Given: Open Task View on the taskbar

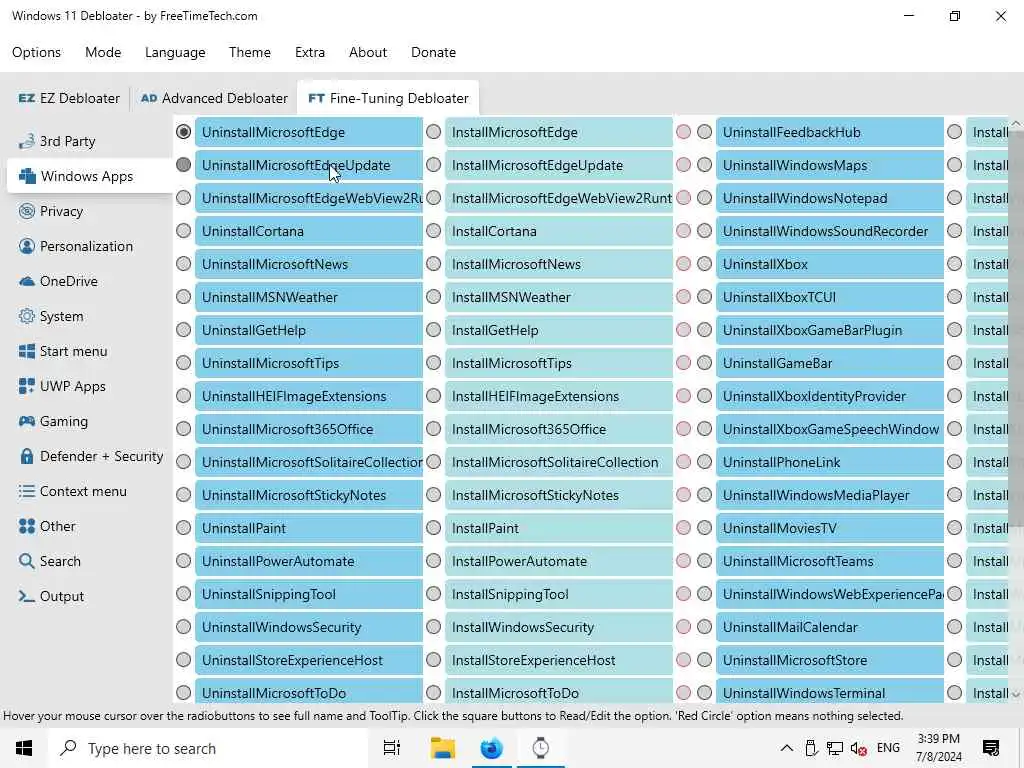Looking at the screenshot, I should [x=392, y=748].
